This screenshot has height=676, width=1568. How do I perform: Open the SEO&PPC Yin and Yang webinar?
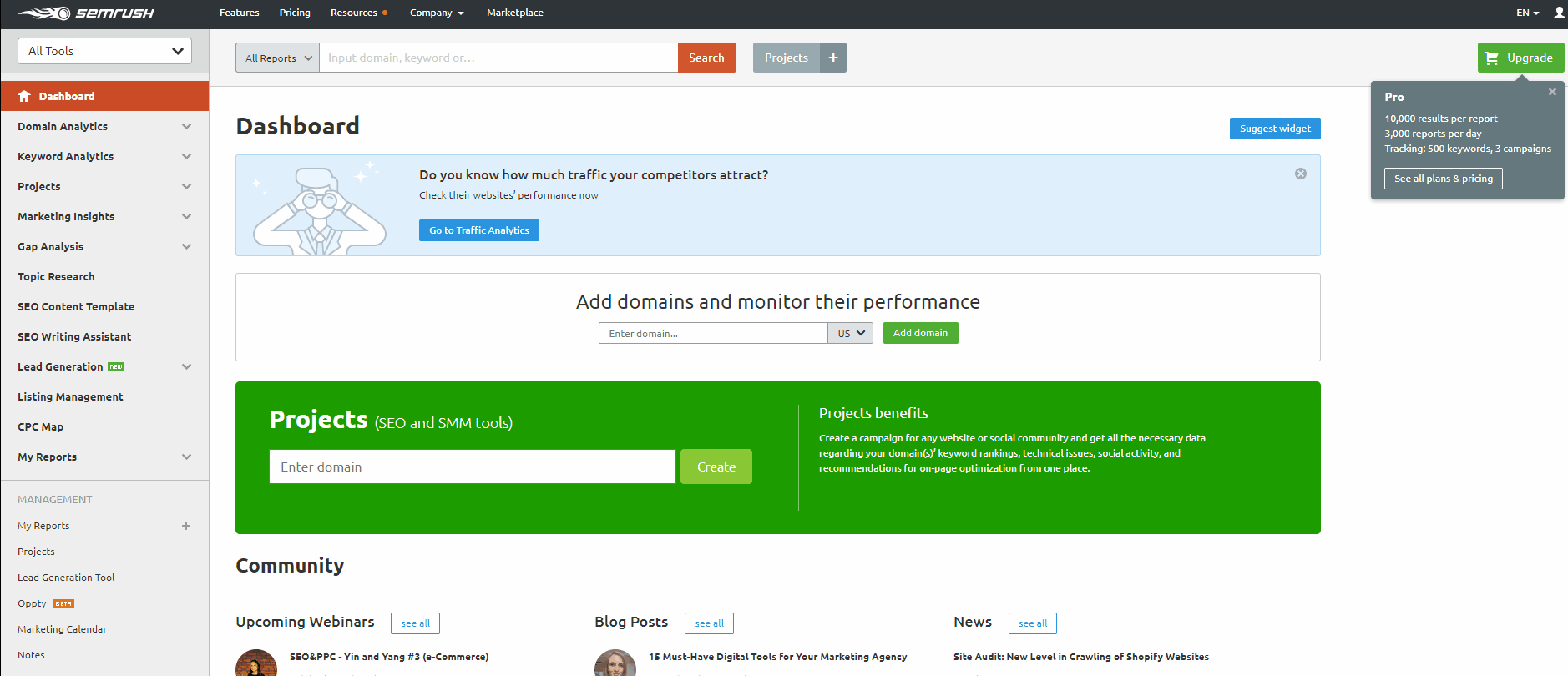(389, 657)
